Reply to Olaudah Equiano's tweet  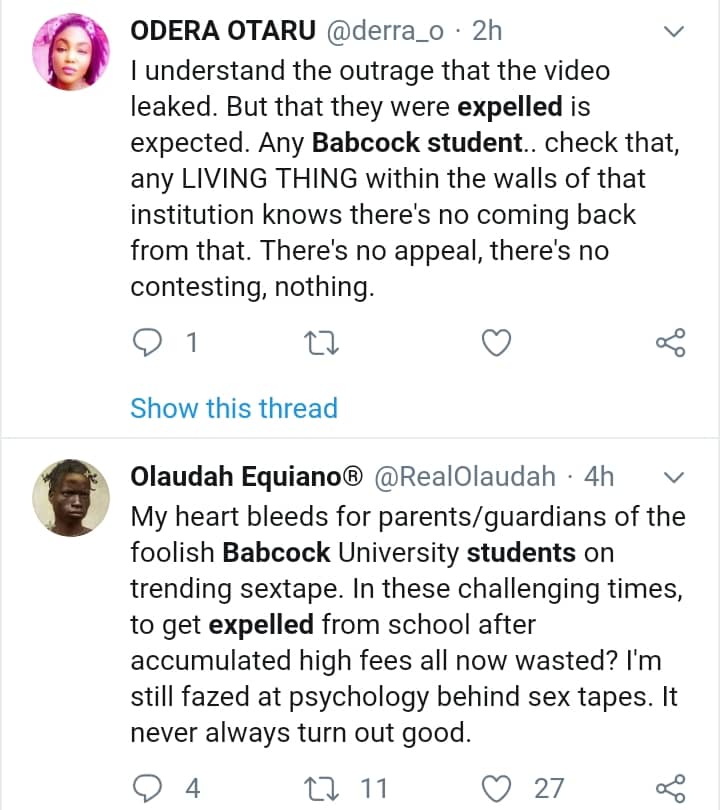(148, 789)
